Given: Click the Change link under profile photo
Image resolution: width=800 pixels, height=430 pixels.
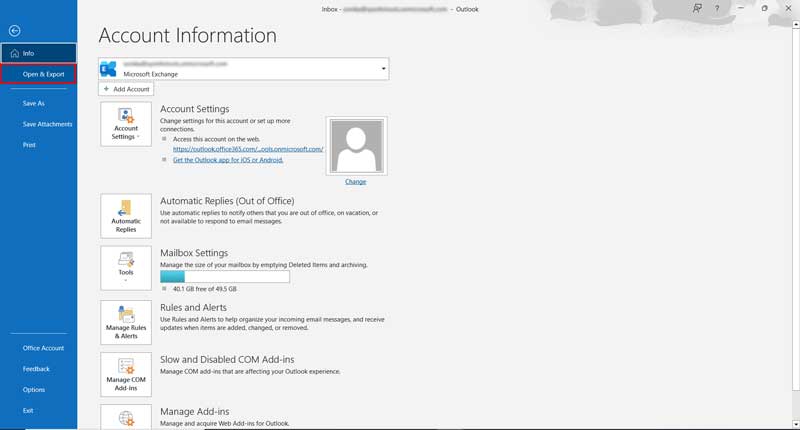Looking at the screenshot, I should (x=356, y=182).
